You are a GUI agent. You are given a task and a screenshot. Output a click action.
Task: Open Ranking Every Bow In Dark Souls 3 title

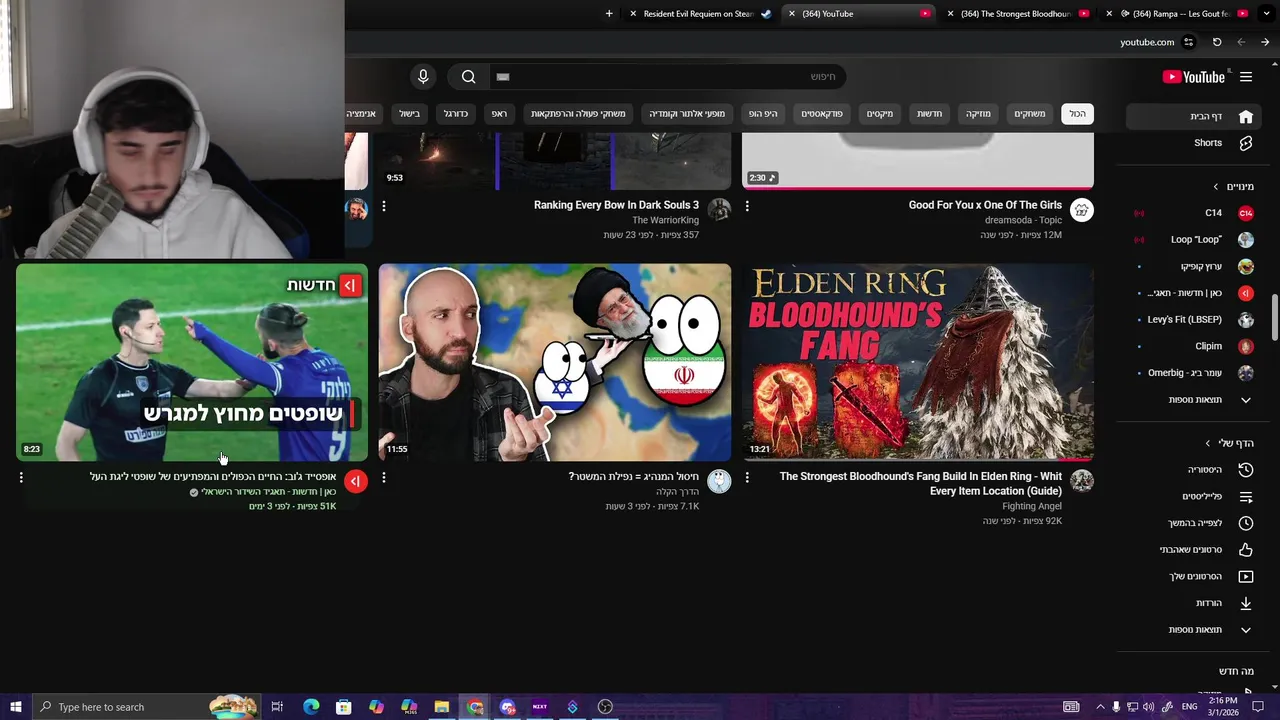(x=616, y=205)
